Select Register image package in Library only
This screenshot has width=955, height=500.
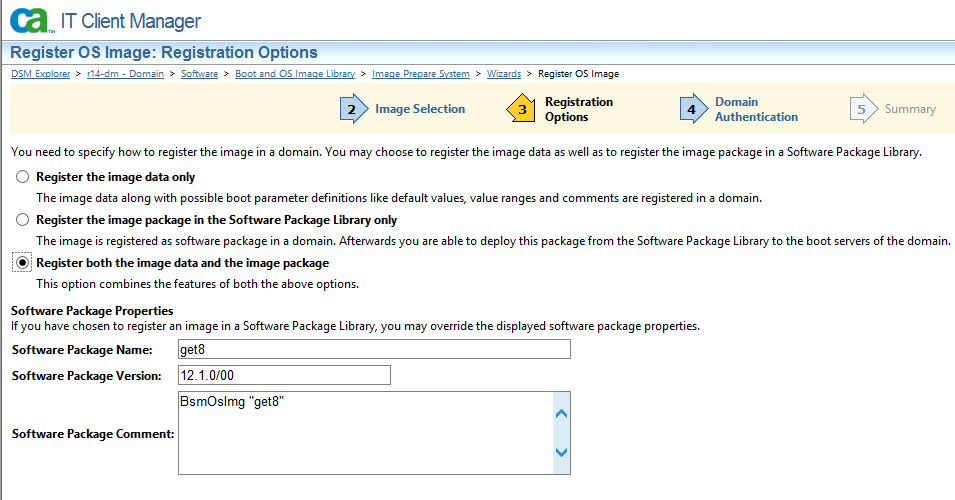(x=23, y=220)
